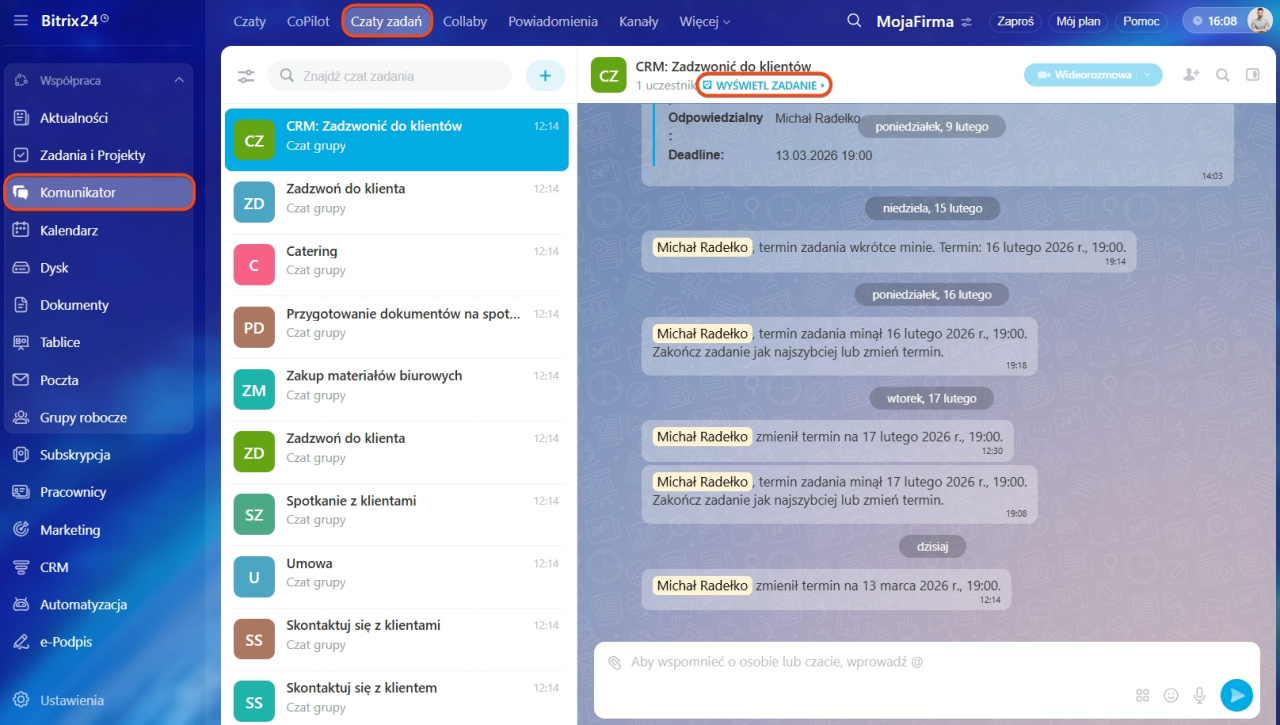The image size is (1280, 725).
Task: Click the WYŚWIETL ZADANIE link
Action: click(765, 86)
